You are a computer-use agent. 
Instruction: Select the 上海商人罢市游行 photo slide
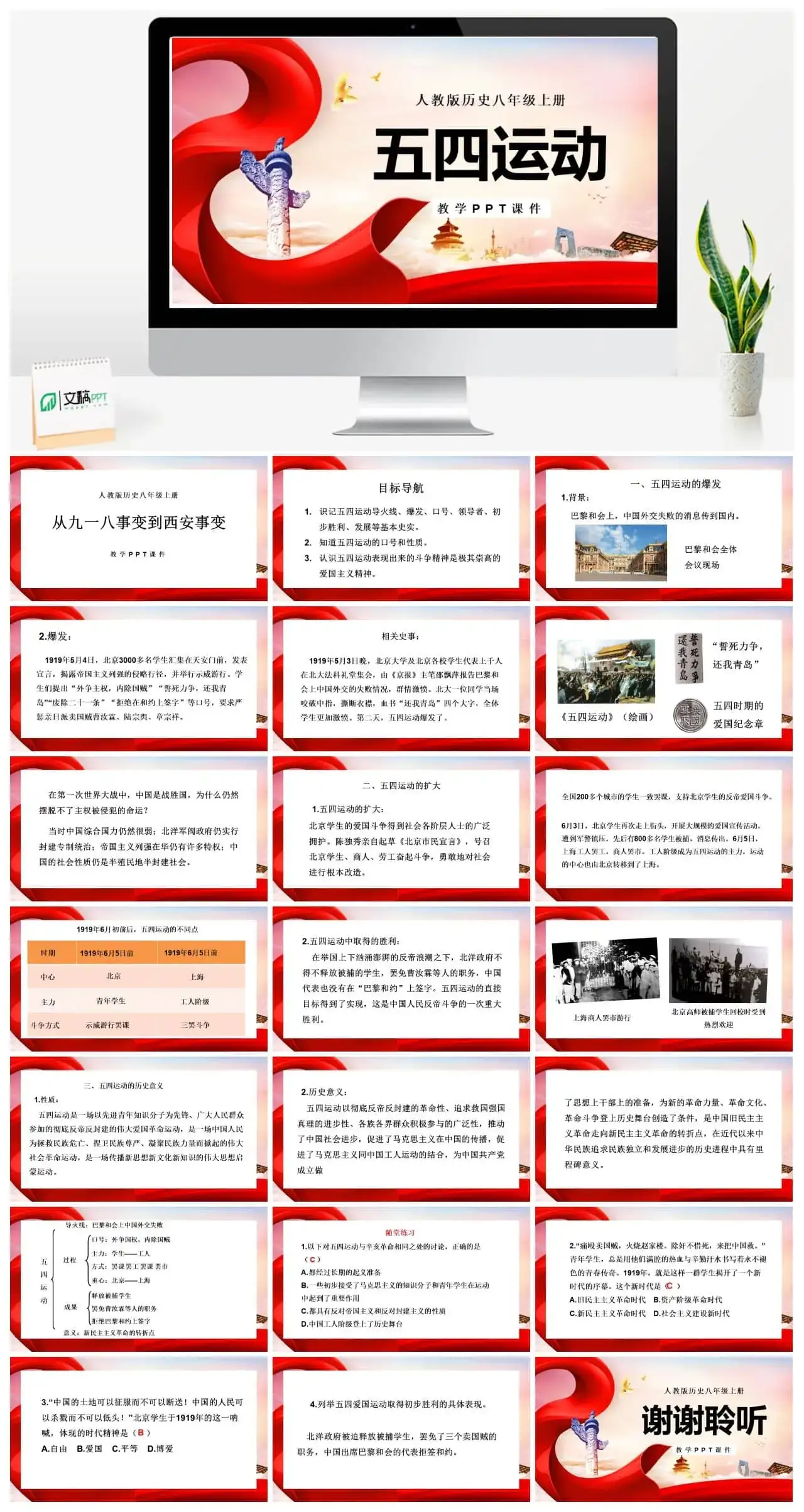click(x=664, y=979)
